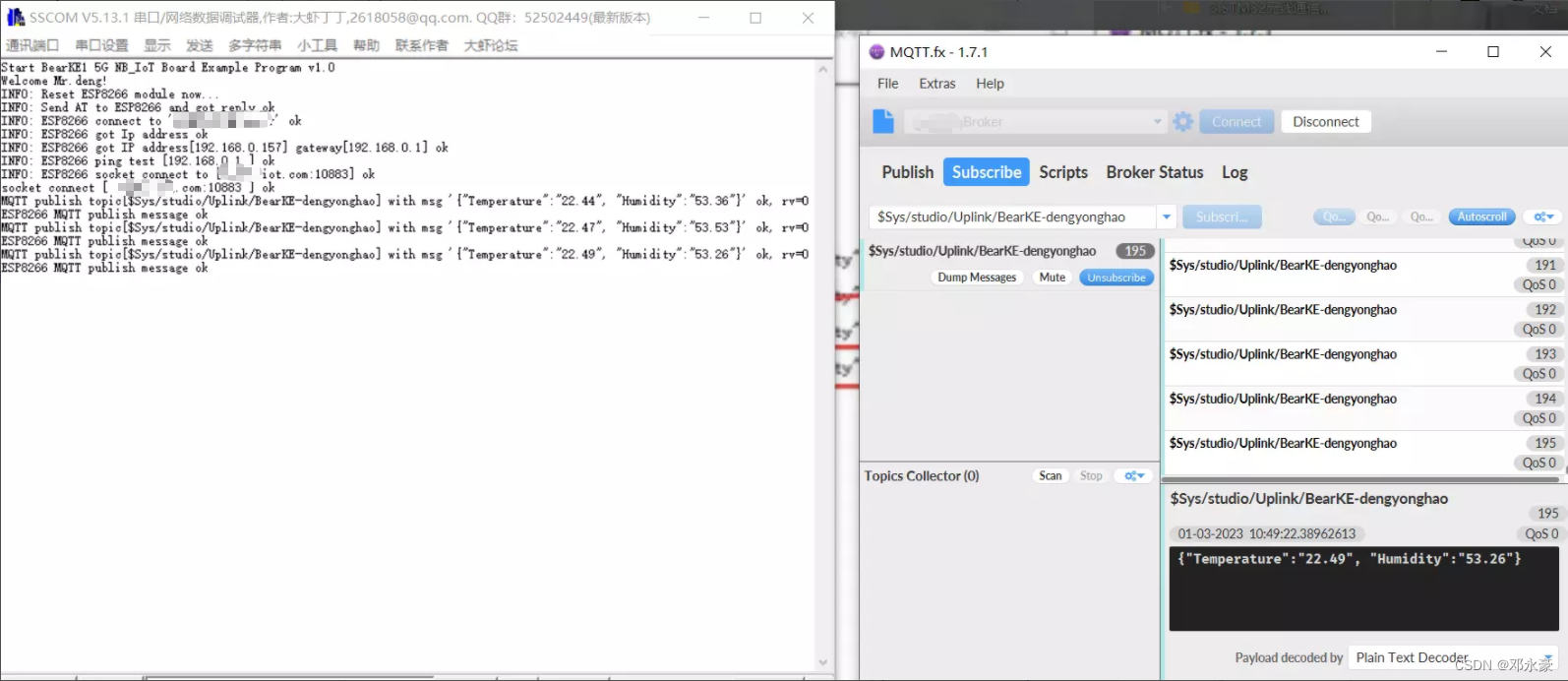The image size is (1568, 681).
Task: Toggle Autoscroll in MQTT.fx subscribe view
Action: [1481, 217]
